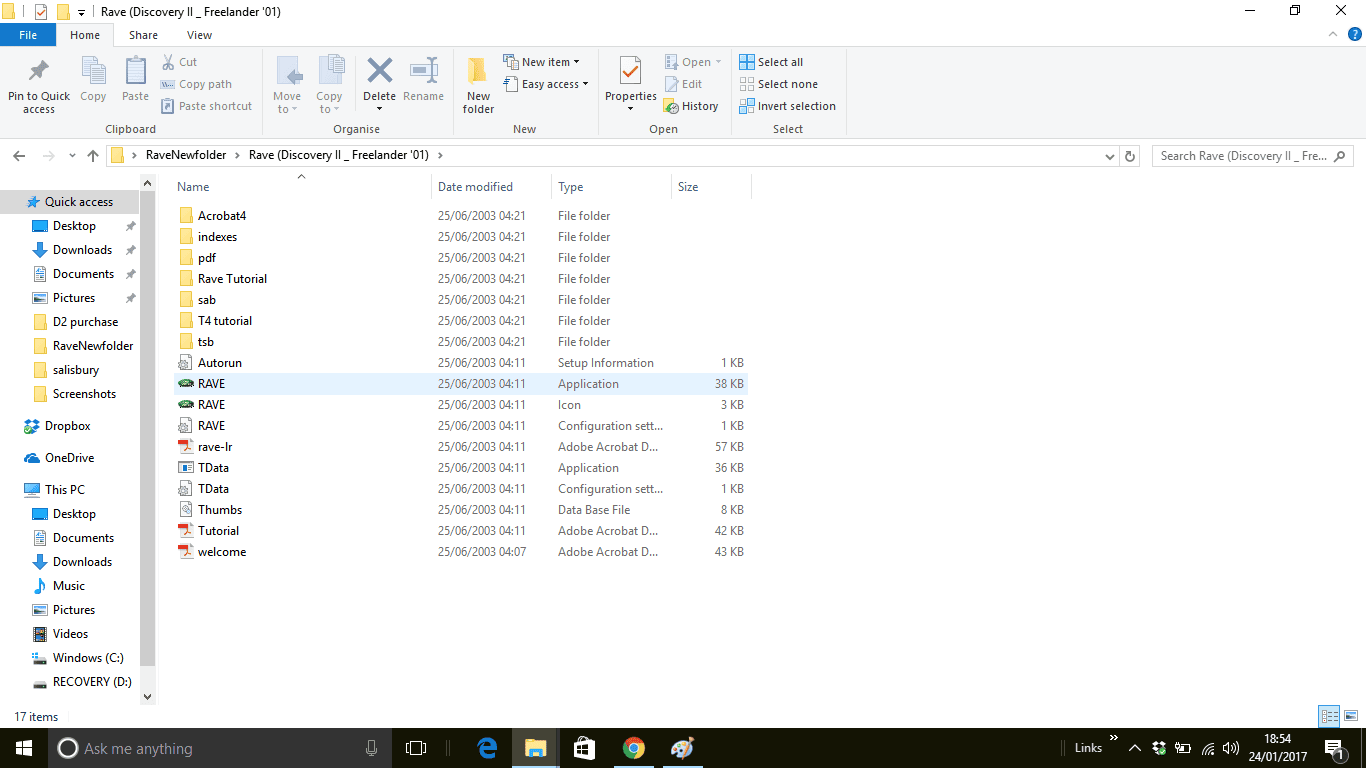Select Paste shortcut command
The height and width of the screenshot is (768, 1366).
[x=206, y=106]
